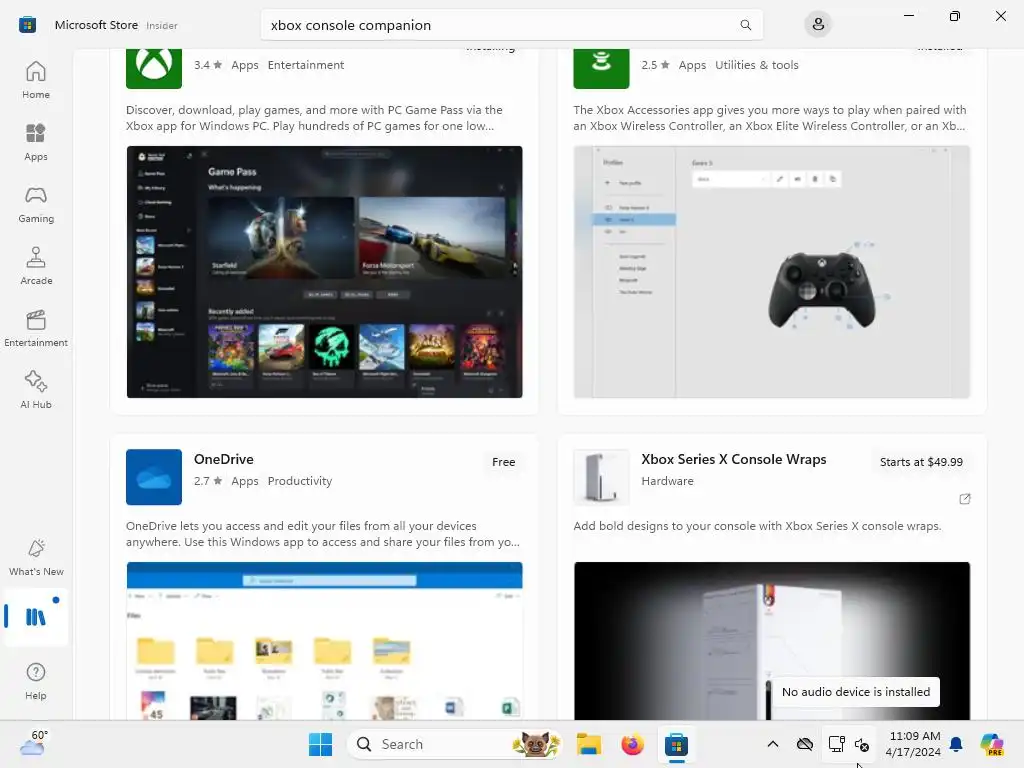Image resolution: width=1024 pixels, height=768 pixels.
Task: Open the clock showing 11:09 AM
Action: pyautogui.click(x=914, y=744)
